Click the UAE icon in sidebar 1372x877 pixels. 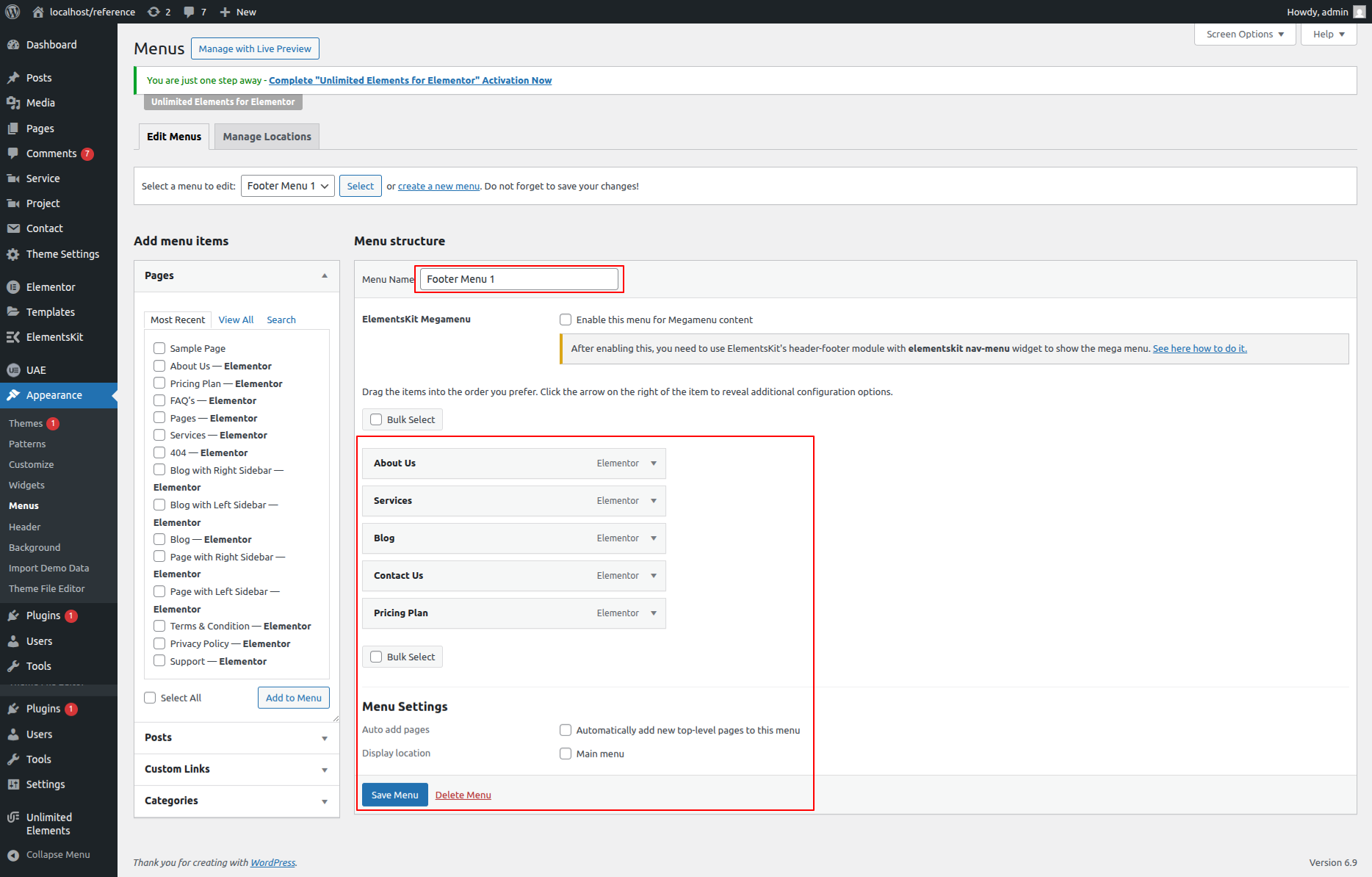coord(13,370)
